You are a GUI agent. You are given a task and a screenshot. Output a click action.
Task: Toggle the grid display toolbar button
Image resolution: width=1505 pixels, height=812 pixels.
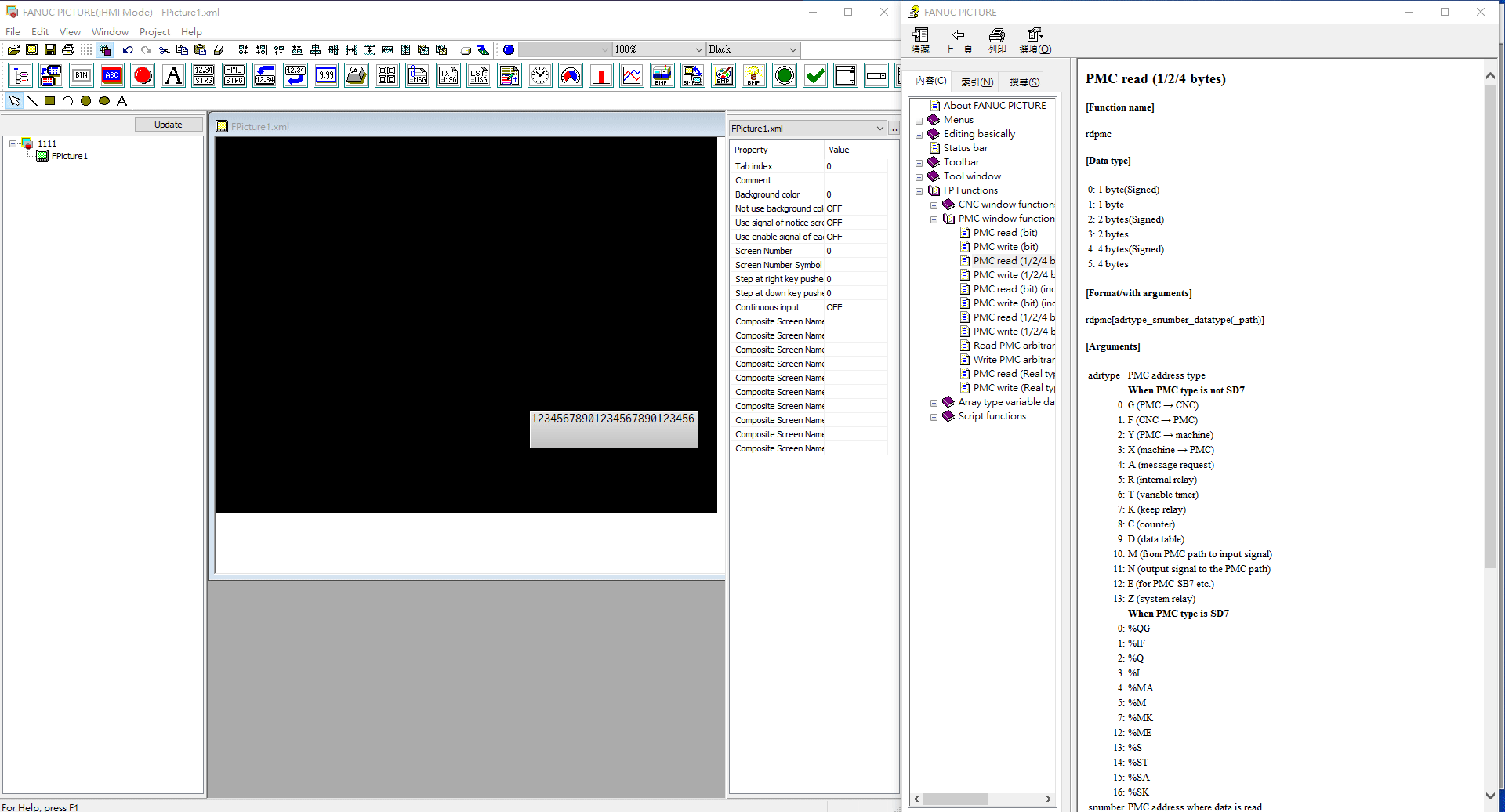pos(86,50)
